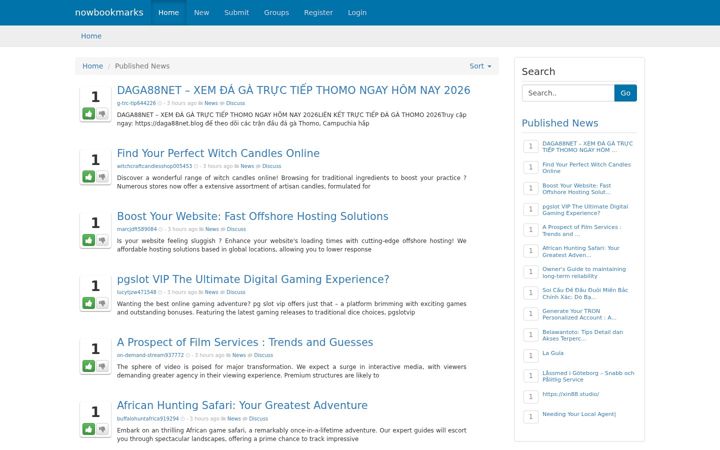Screen dimensions: 720x450
Task: Open the Login page
Action: [x=357, y=12]
